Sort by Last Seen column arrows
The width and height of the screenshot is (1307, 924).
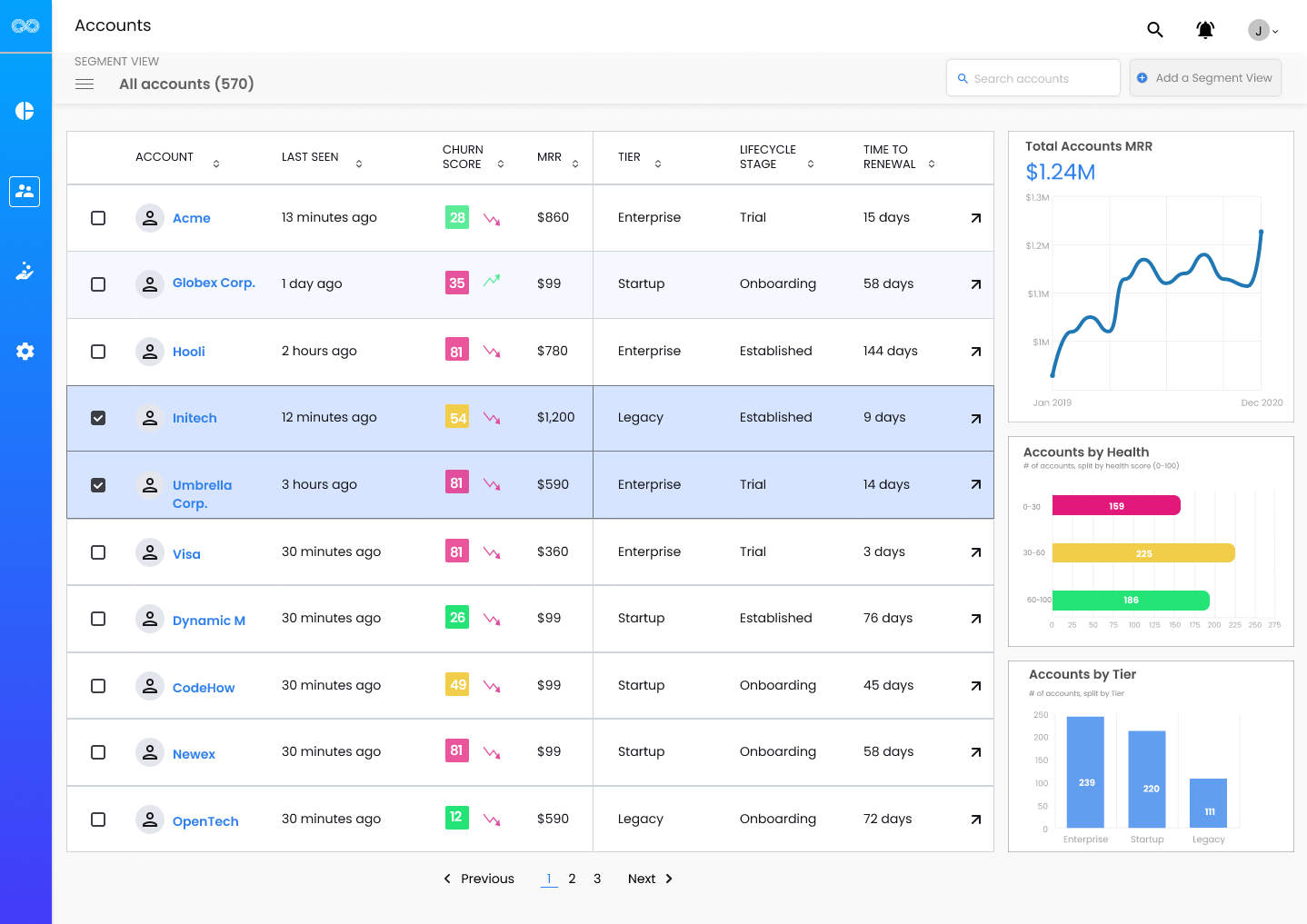[x=359, y=164]
